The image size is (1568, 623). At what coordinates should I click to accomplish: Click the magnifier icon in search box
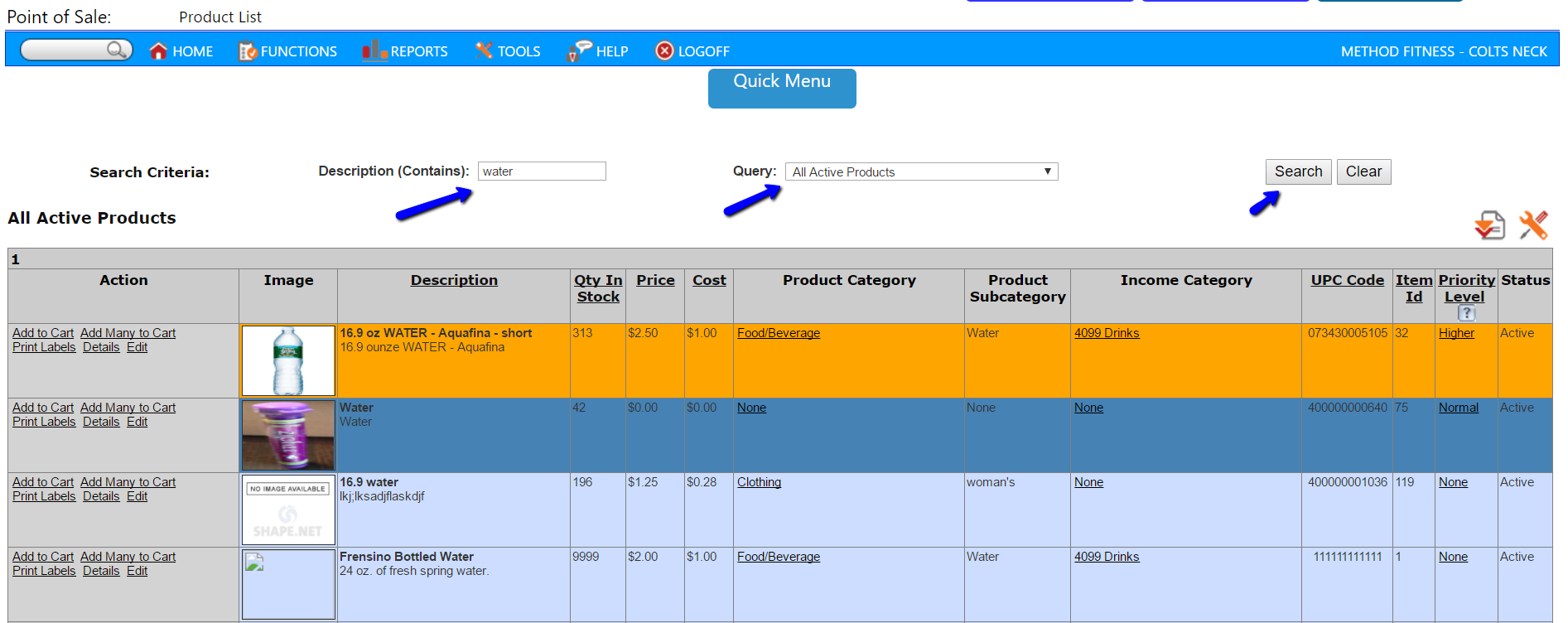pyautogui.click(x=118, y=51)
